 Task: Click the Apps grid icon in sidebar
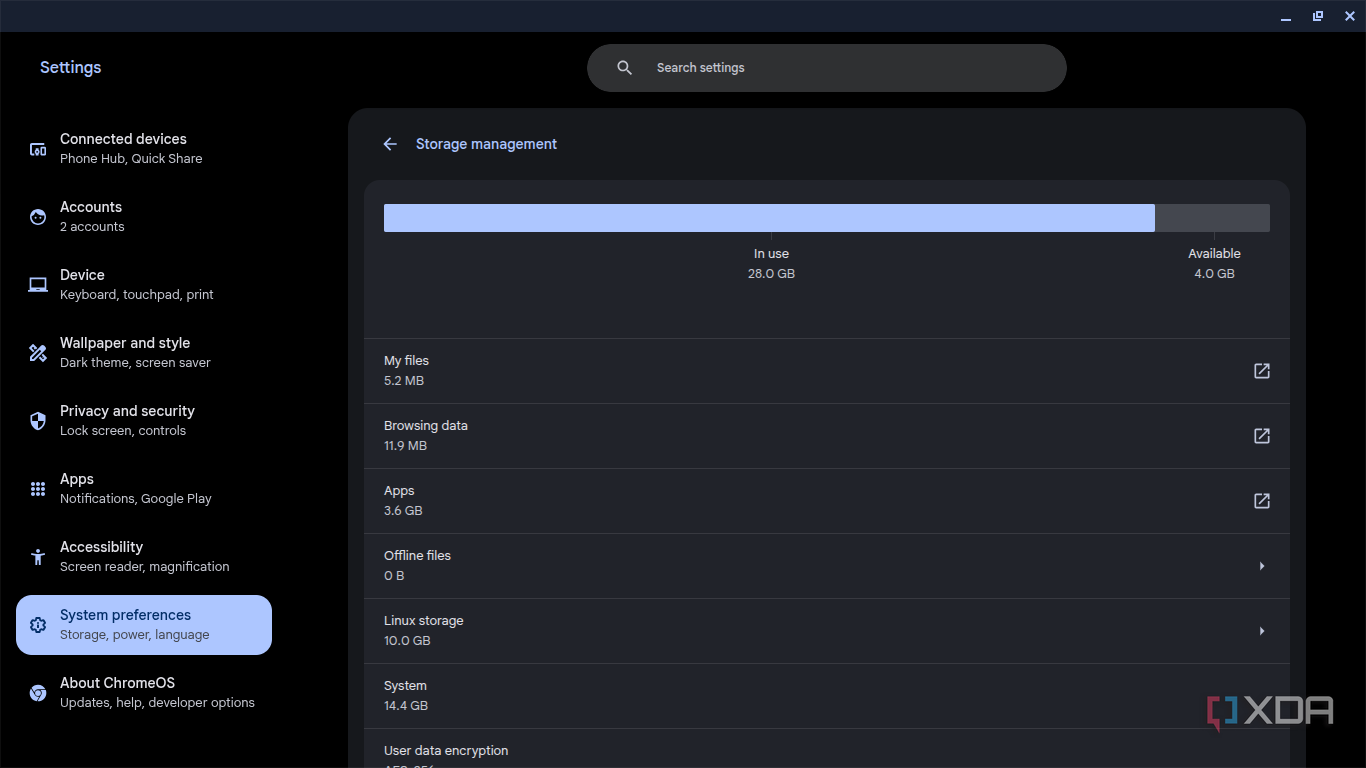click(38, 489)
